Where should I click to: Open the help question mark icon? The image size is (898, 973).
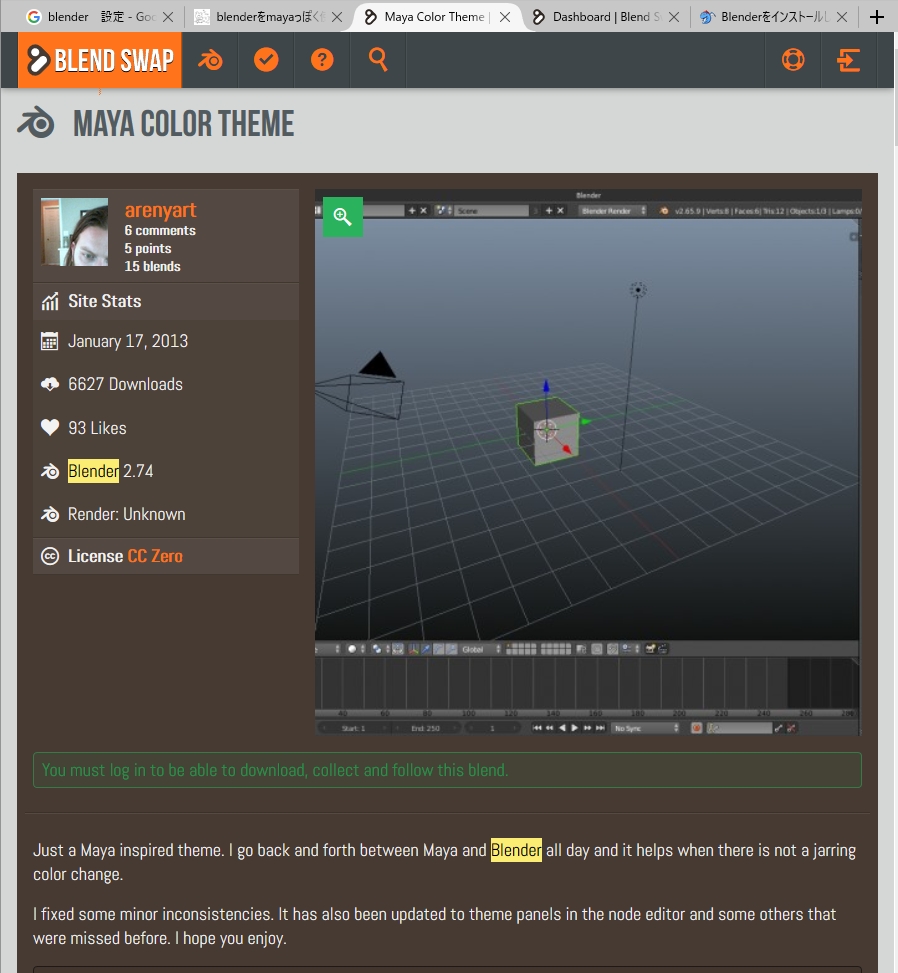[322, 60]
